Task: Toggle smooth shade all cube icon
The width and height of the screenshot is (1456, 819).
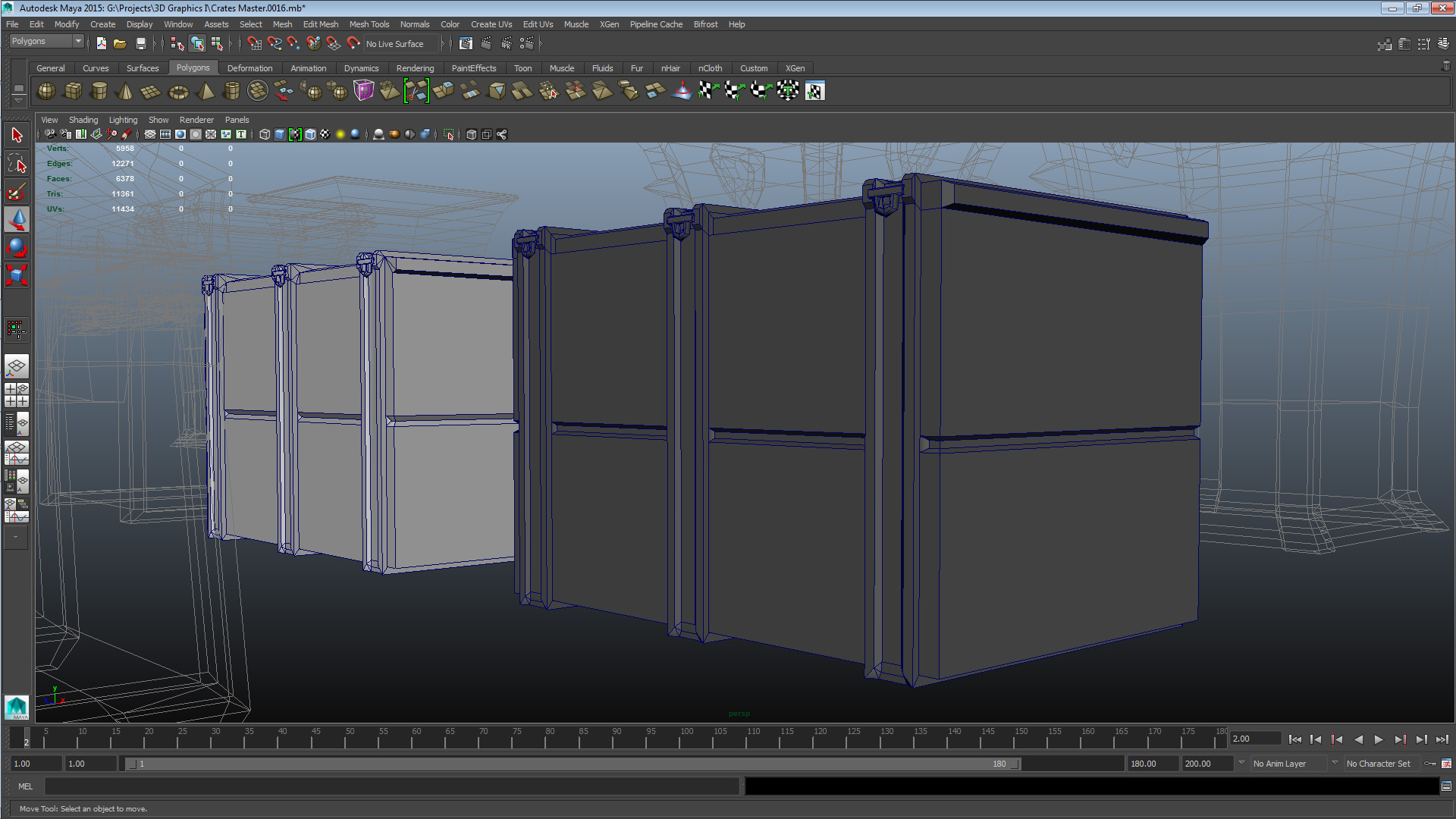Action: point(280,134)
